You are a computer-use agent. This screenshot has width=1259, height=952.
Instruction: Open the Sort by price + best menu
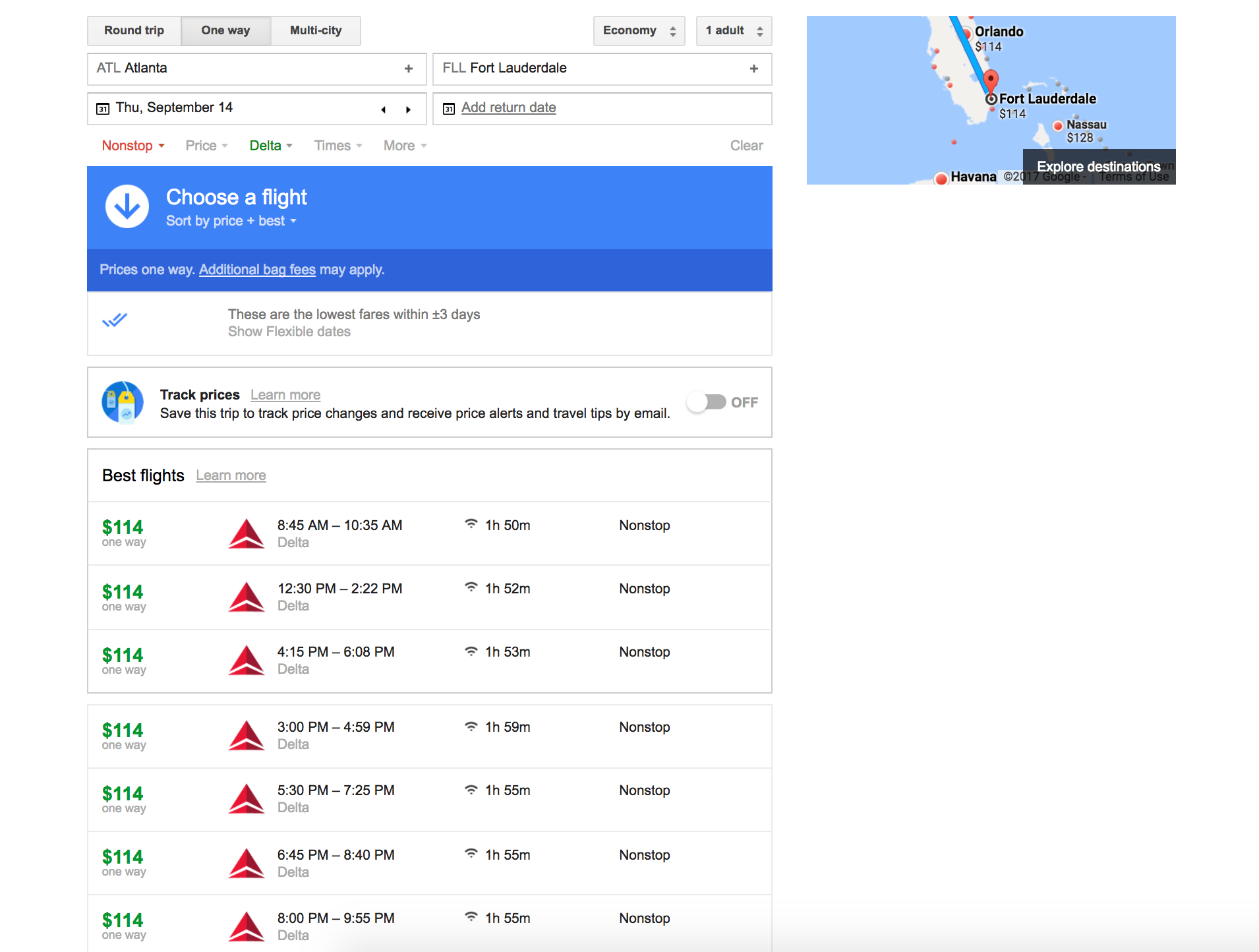[231, 221]
